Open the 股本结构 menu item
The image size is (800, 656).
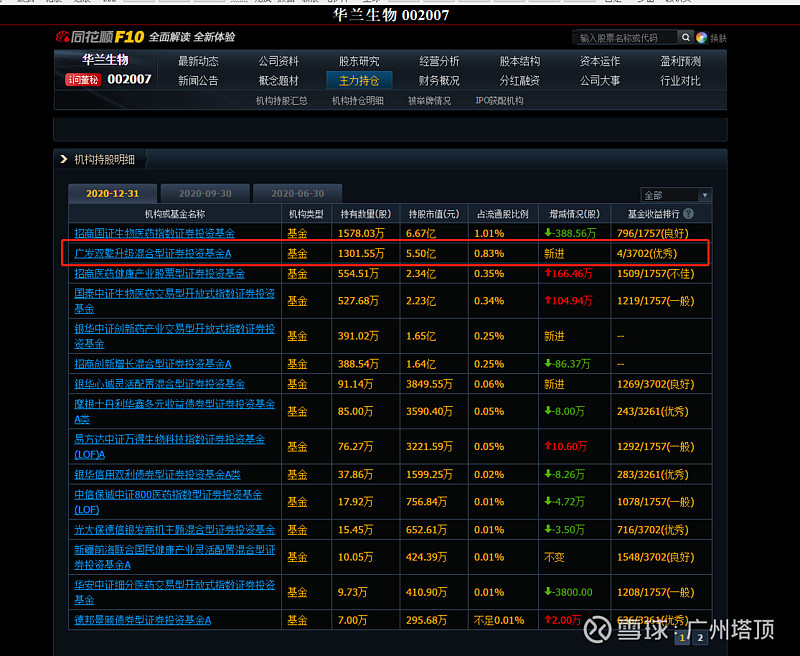click(519, 61)
